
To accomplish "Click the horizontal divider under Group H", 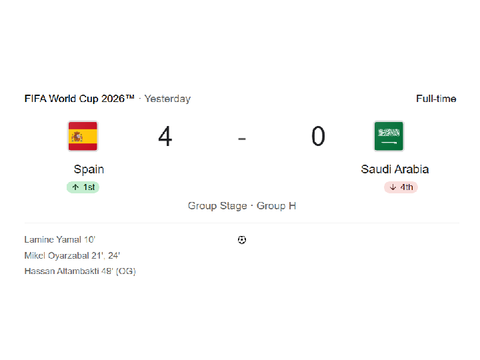I will [242, 222].
